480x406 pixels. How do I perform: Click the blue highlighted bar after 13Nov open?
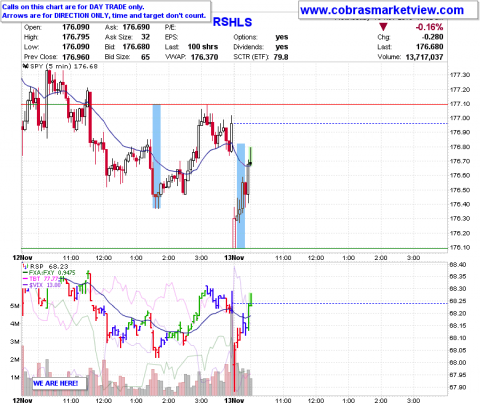(241, 196)
